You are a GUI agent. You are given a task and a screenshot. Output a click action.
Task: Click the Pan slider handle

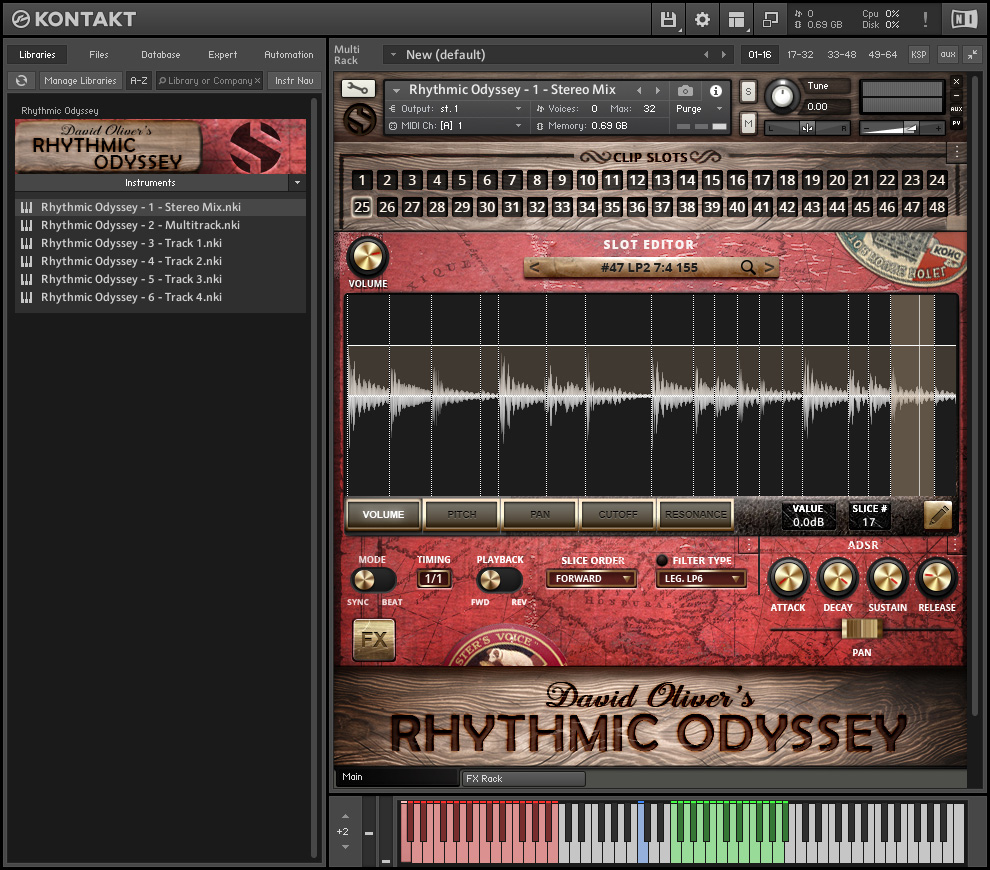pyautogui.click(x=862, y=629)
